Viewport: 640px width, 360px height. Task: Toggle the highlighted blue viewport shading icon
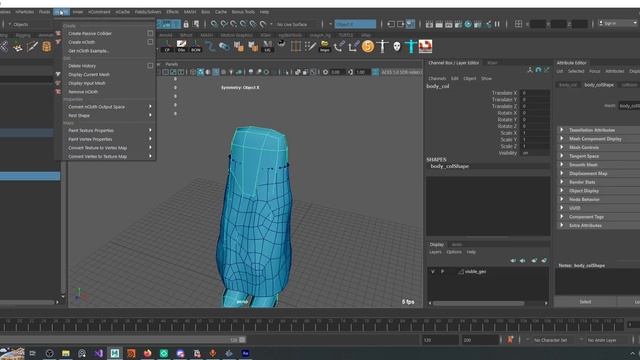(200, 72)
